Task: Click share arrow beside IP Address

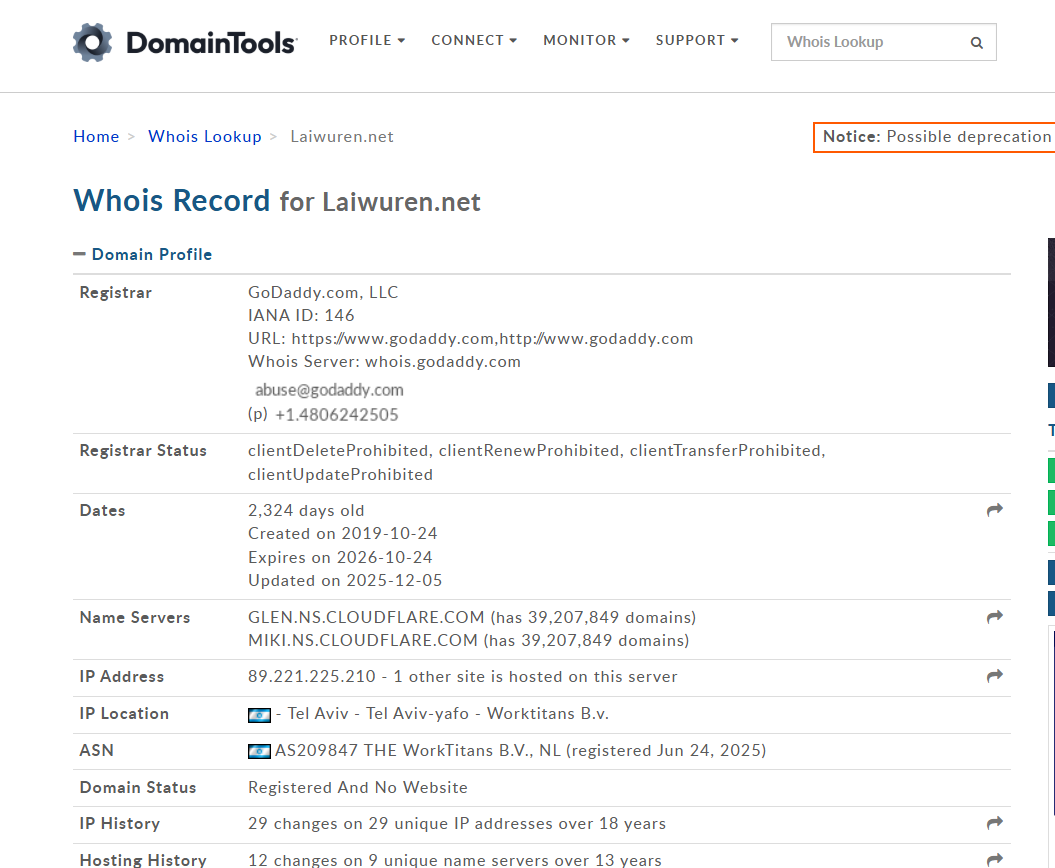Action: coord(994,676)
